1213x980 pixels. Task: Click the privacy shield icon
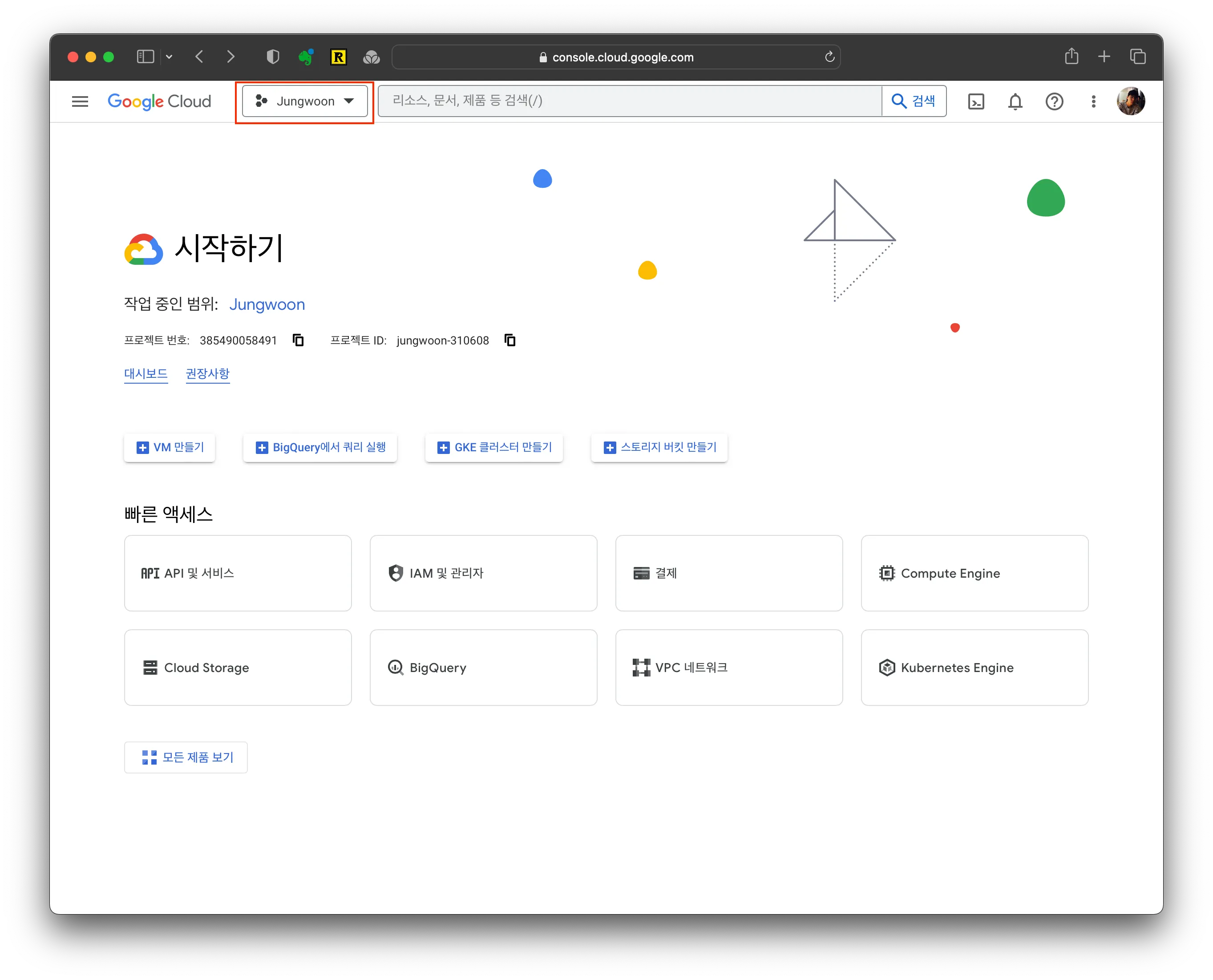(x=273, y=57)
